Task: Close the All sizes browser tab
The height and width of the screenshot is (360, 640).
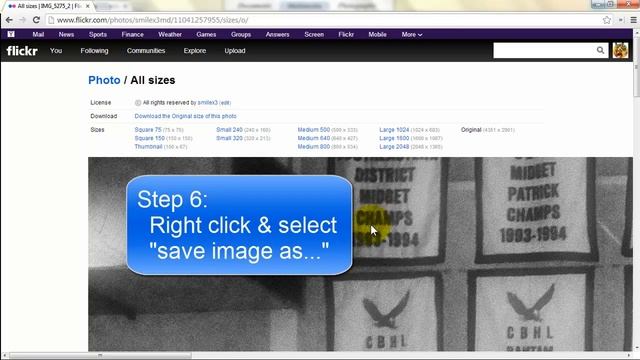Action: (87, 6)
